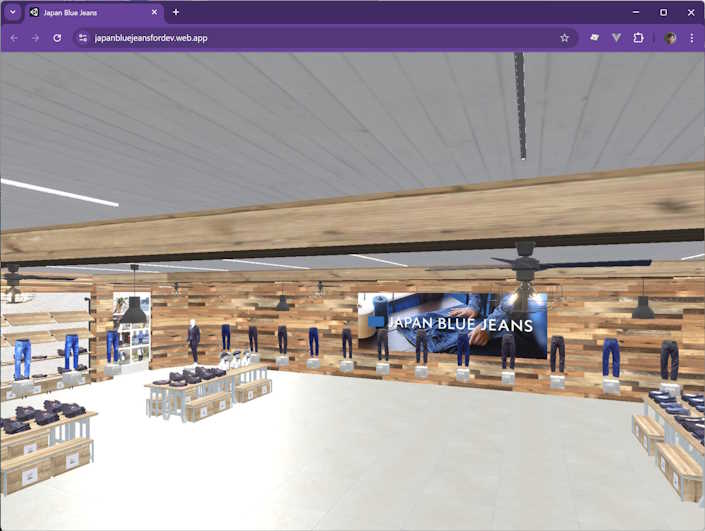Go forward to next page

coord(36,38)
